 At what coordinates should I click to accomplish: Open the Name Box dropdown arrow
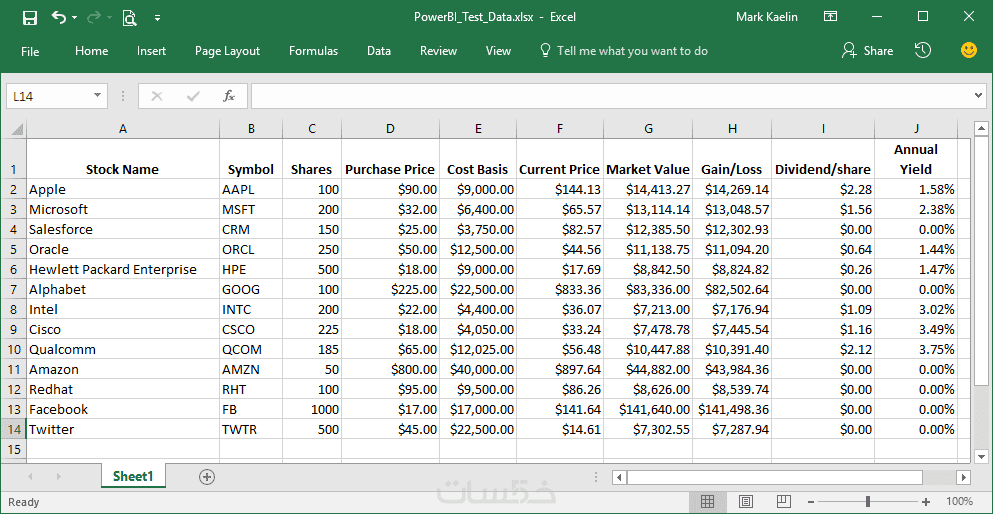click(x=98, y=96)
